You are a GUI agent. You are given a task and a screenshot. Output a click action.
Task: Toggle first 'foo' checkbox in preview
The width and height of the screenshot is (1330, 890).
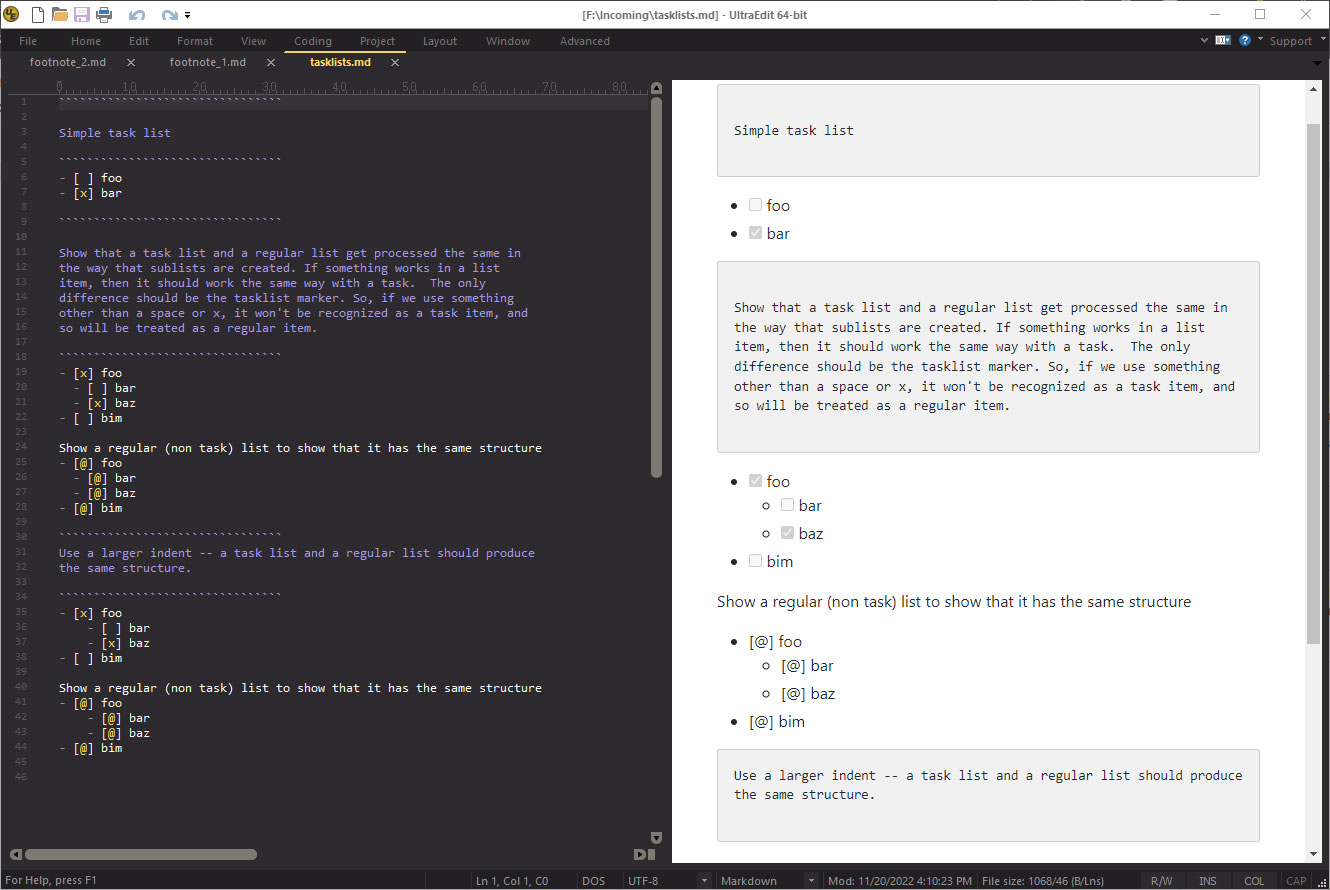coord(755,205)
